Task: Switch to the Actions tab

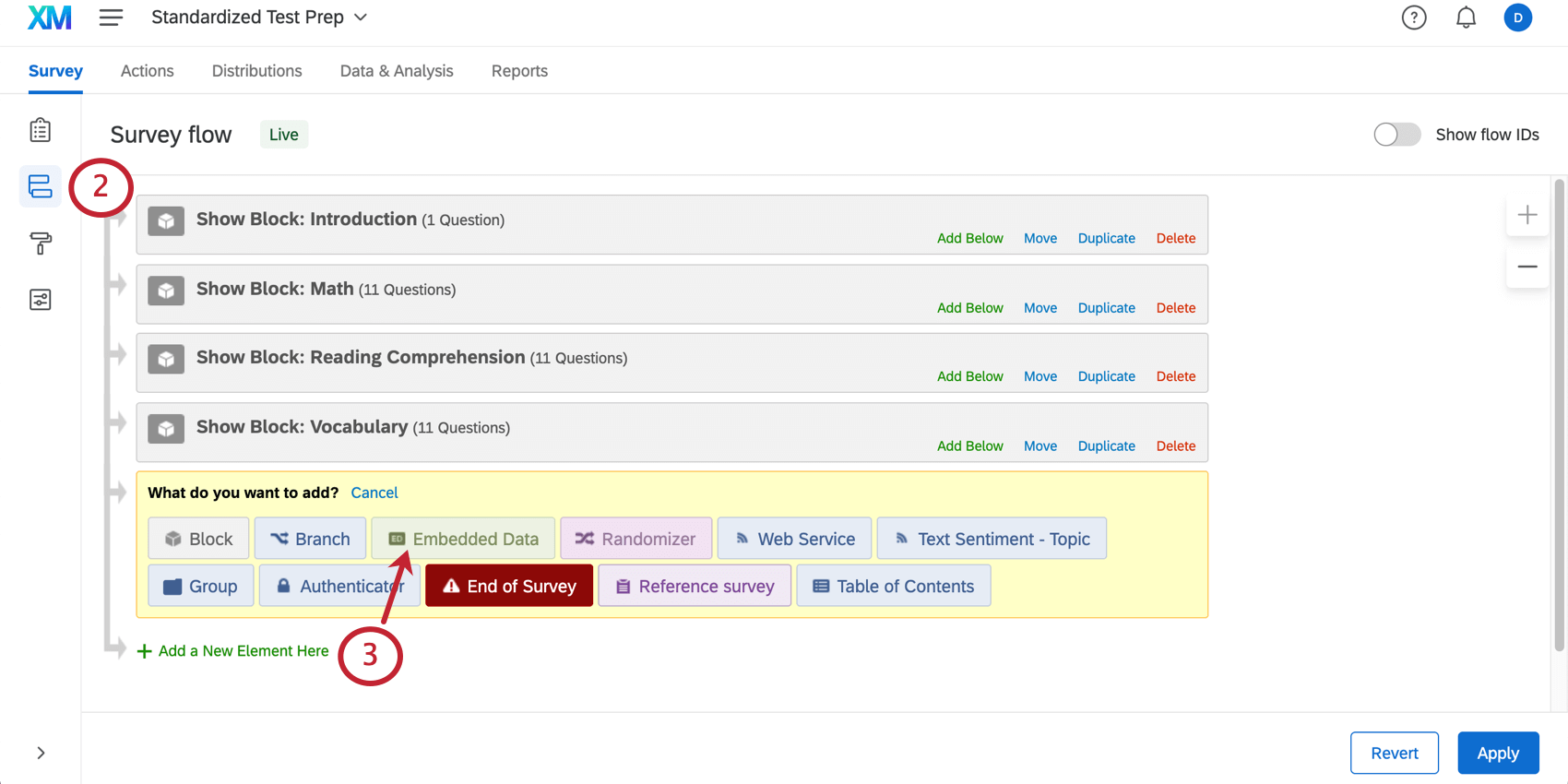Action: pos(147,71)
